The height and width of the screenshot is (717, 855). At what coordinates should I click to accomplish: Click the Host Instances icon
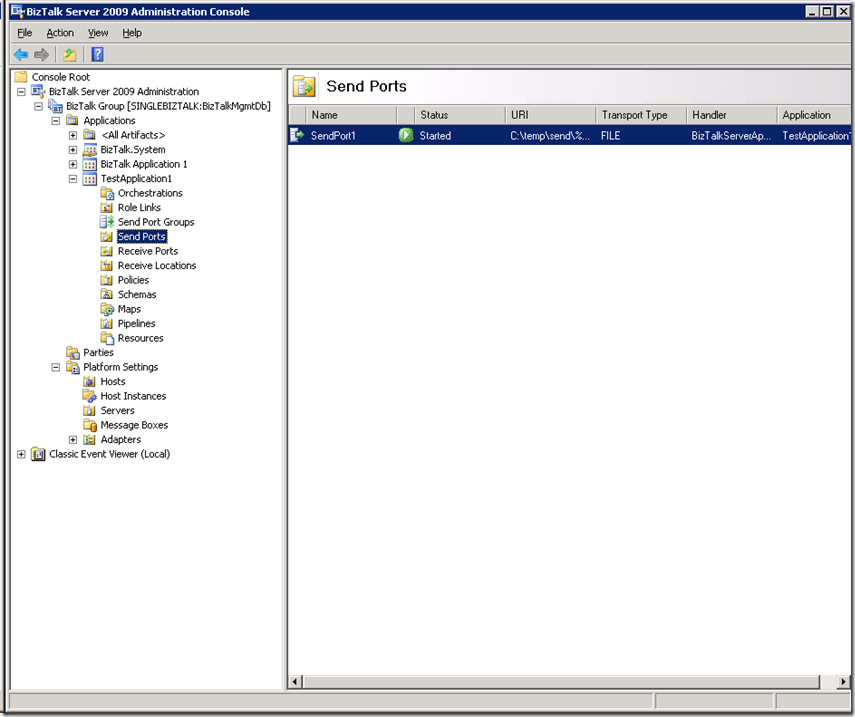click(89, 396)
